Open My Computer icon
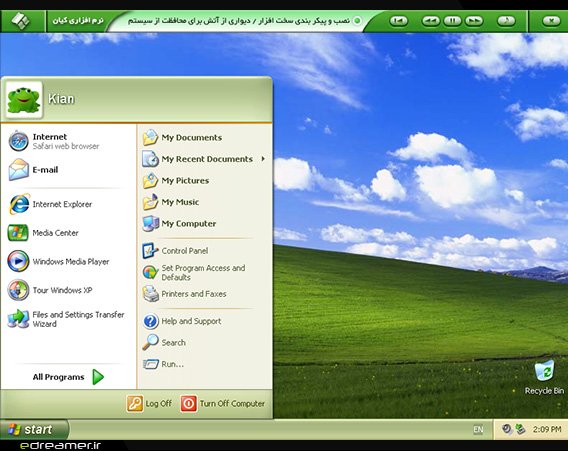This screenshot has width=568, height=451. coord(150,224)
